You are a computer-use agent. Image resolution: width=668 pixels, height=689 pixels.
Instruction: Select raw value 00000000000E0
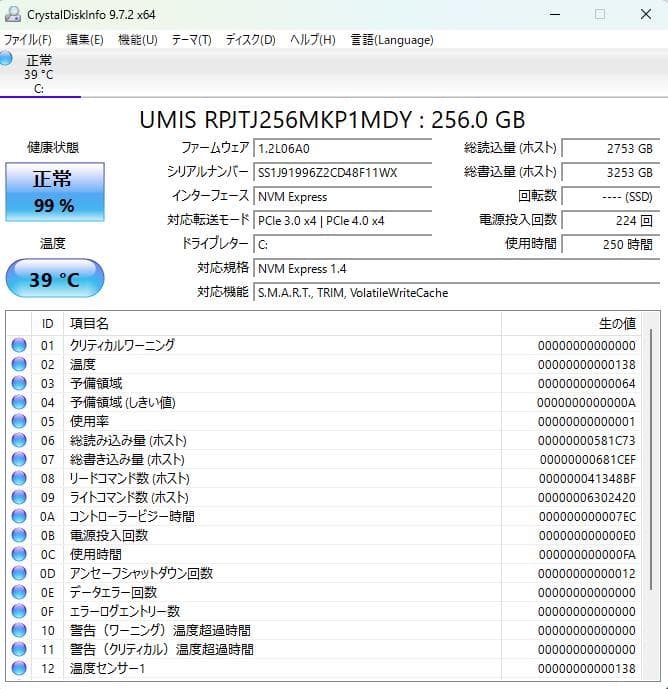587,536
